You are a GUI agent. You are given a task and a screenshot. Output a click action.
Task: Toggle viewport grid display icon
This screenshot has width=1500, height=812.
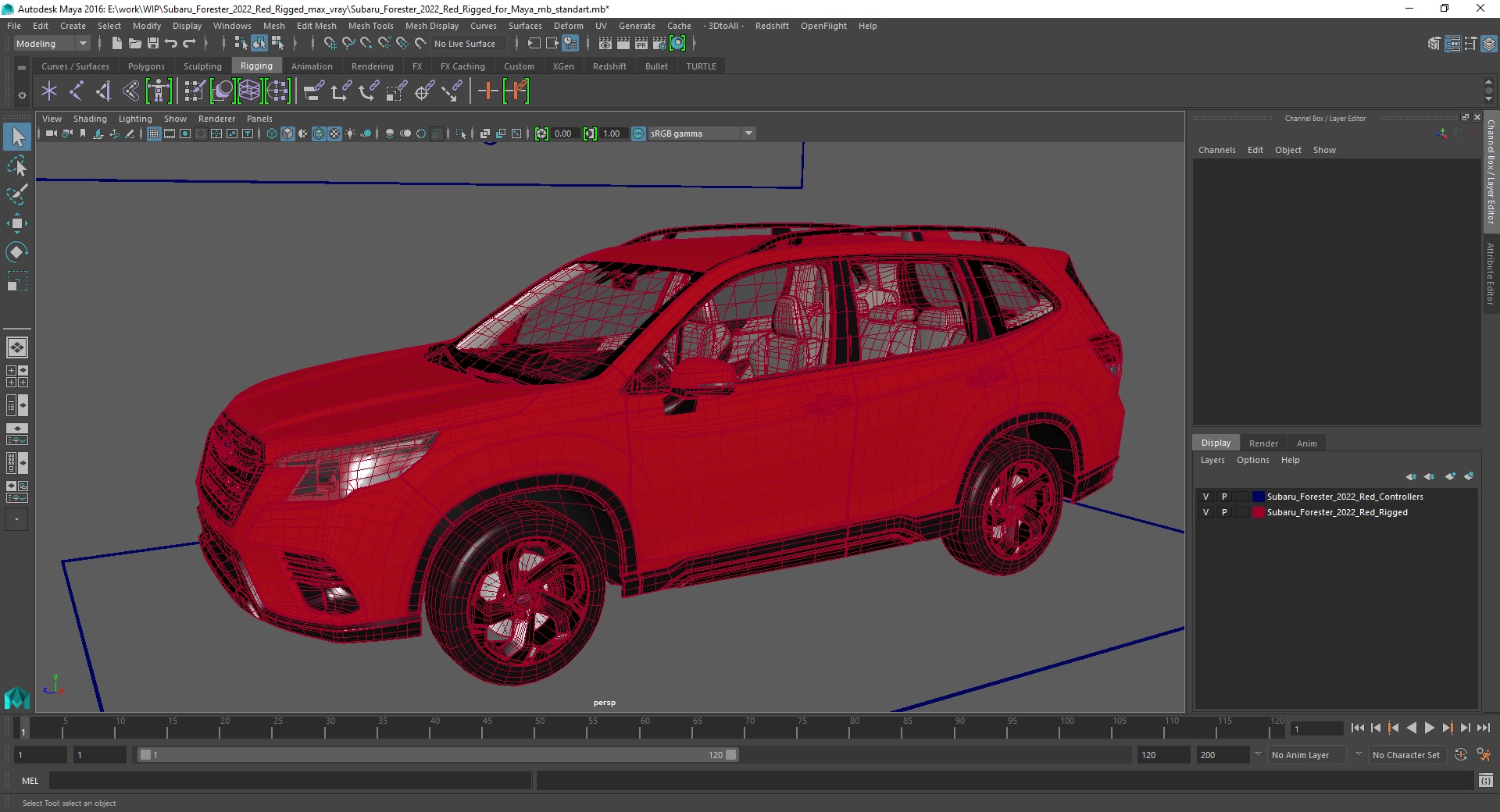coord(154,134)
